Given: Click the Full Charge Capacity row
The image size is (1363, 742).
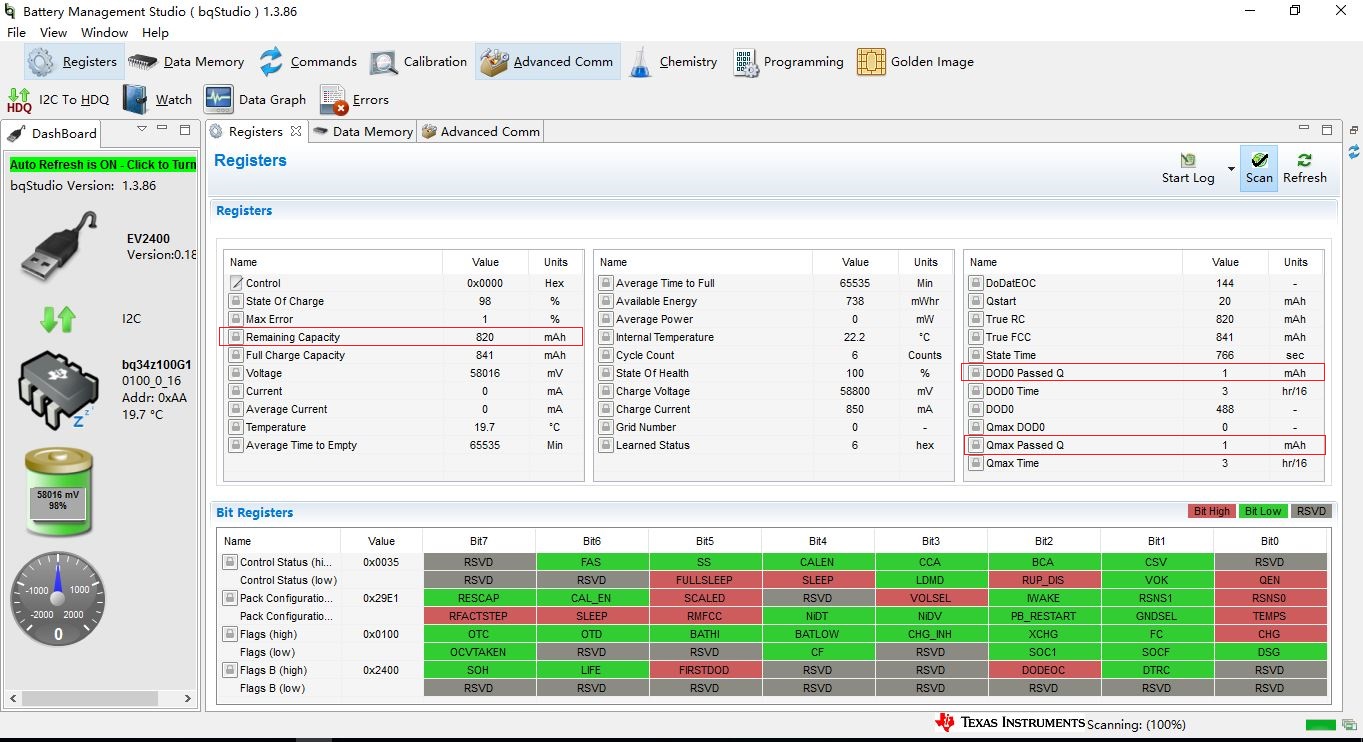Looking at the screenshot, I should point(404,355).
